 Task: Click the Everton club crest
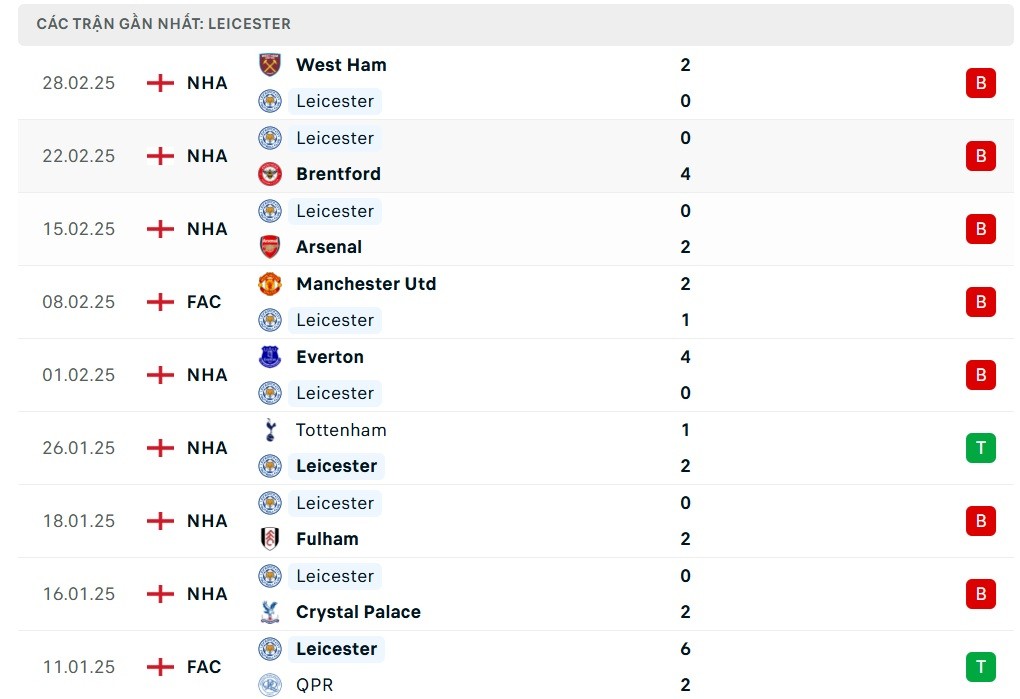(270, 357)
